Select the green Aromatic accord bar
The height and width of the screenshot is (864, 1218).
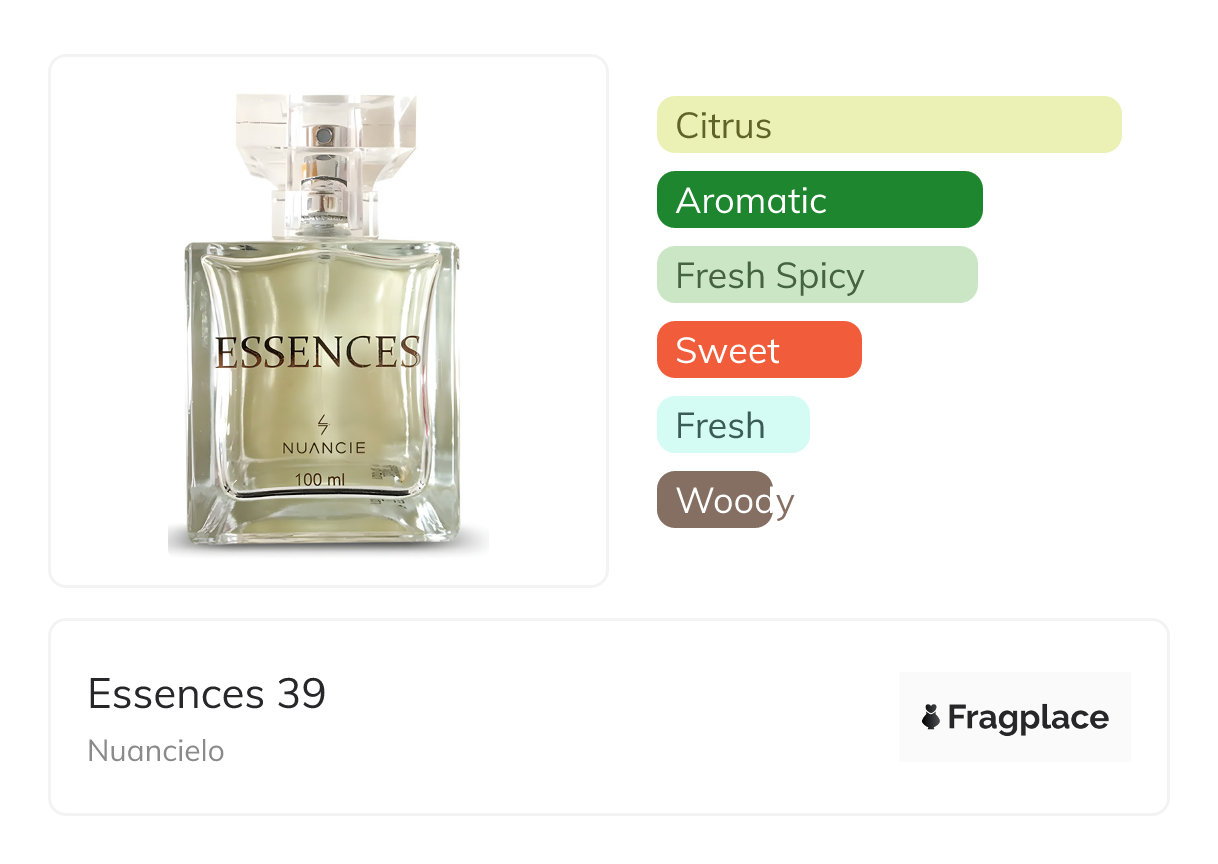click(x=819, y=200)
